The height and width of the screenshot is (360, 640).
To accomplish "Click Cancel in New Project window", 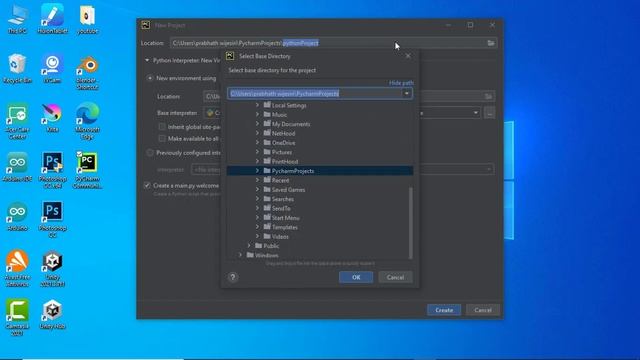I will [482, 310].
